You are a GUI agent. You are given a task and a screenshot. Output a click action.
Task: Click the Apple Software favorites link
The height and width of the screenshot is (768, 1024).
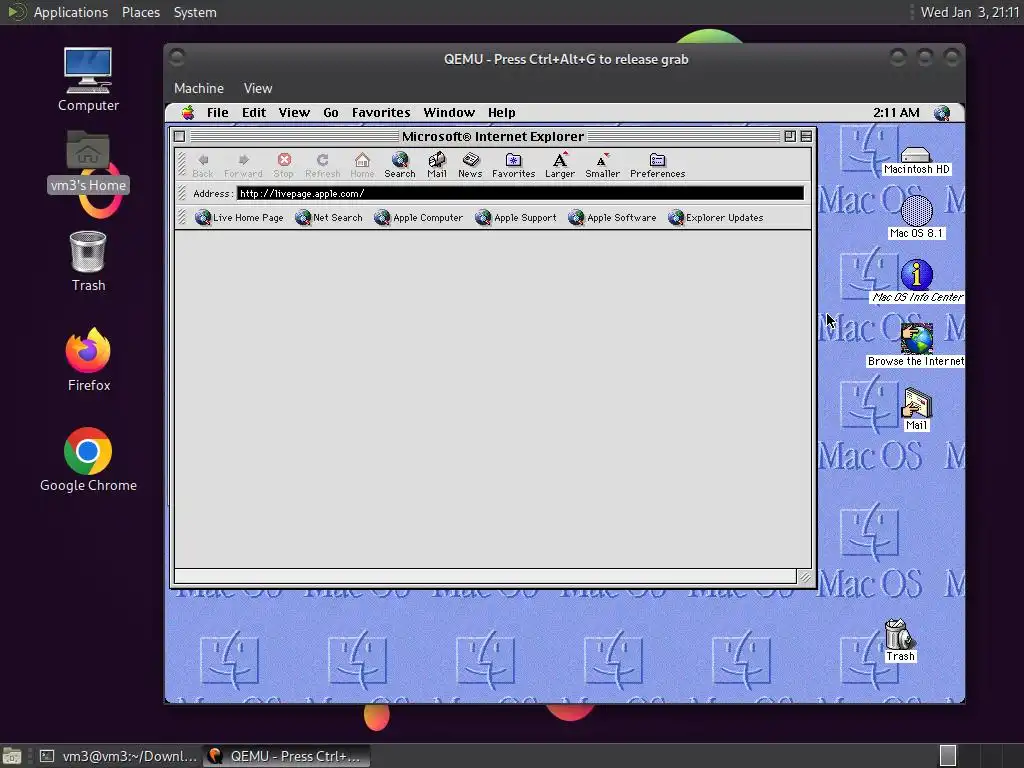[612, 217]
